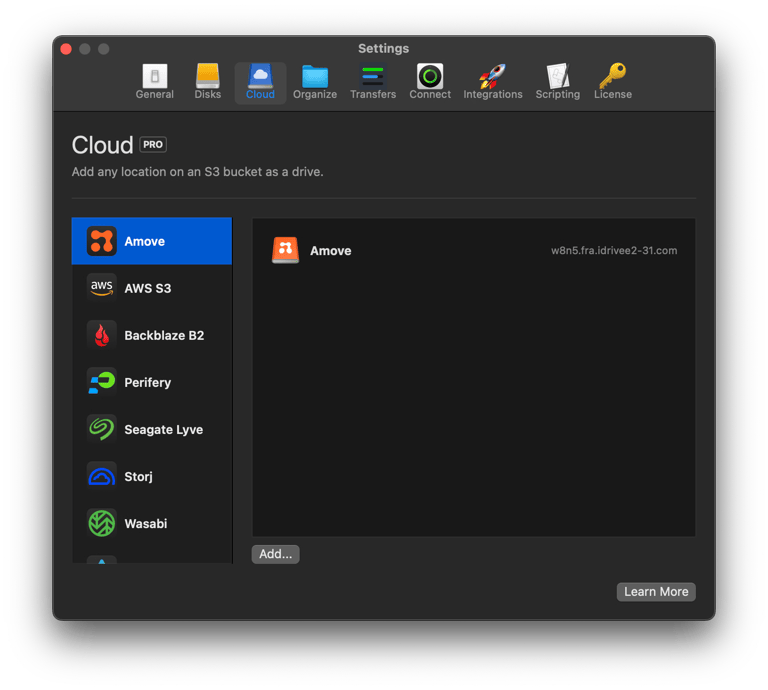Open the Organize folder icon tab
Viewport: 768px width, 690px height.
click(x=315, y=77)
